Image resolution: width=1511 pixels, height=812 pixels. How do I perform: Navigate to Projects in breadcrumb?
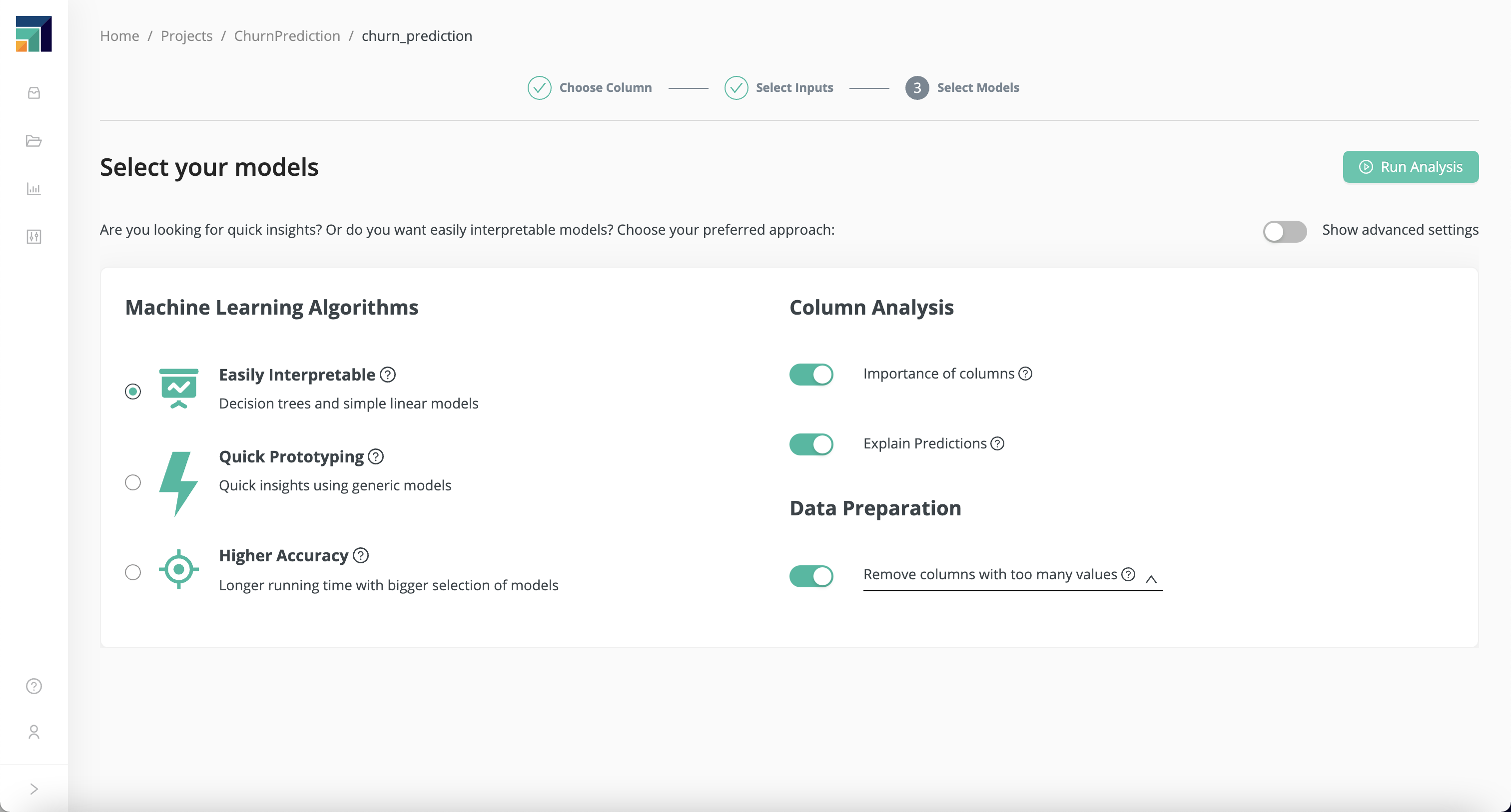click(186, 36)
